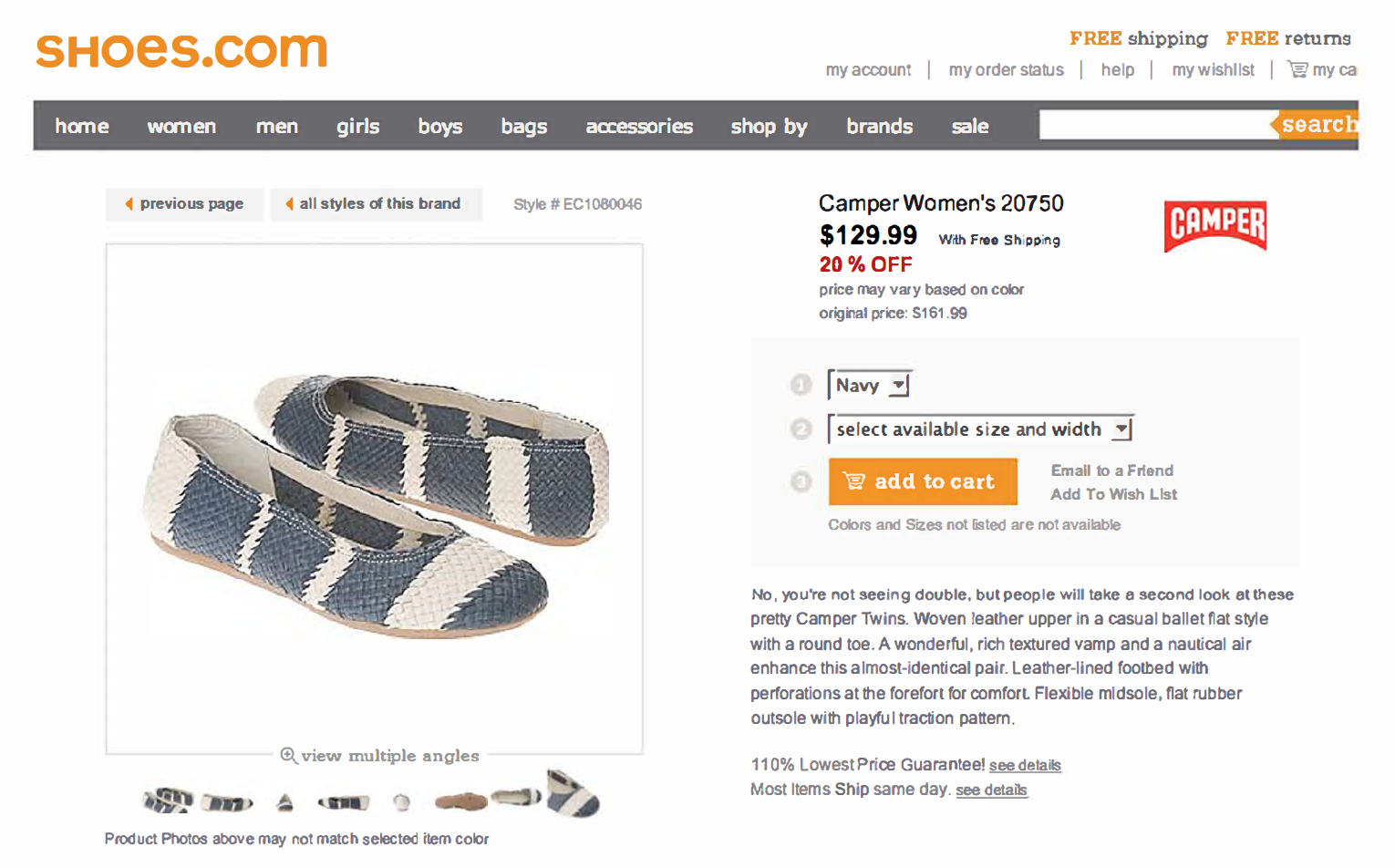Go to the sale section
1395x868 pixels.
coord(969,126)
